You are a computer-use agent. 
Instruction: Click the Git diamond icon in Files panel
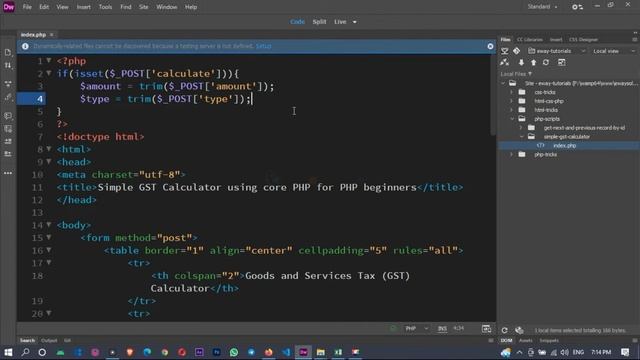pos(517,51)
